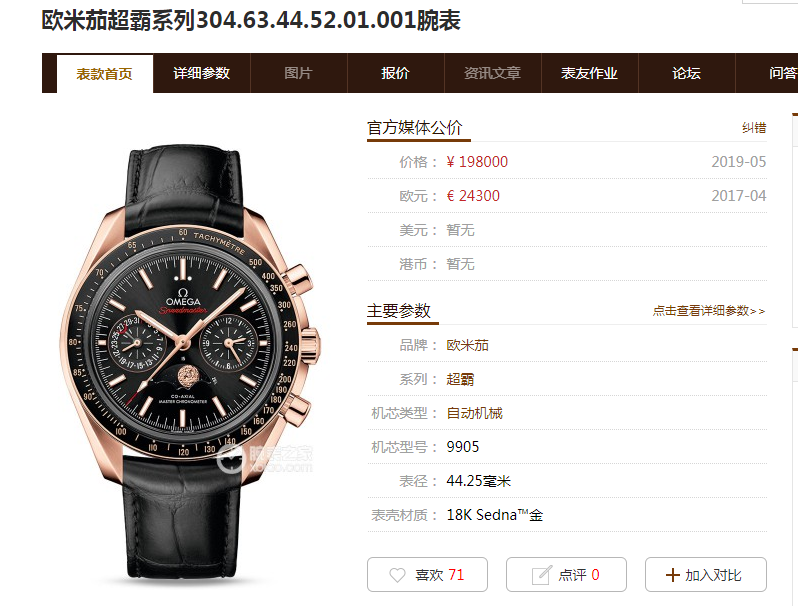Click the 纠错 correction link

754,128
